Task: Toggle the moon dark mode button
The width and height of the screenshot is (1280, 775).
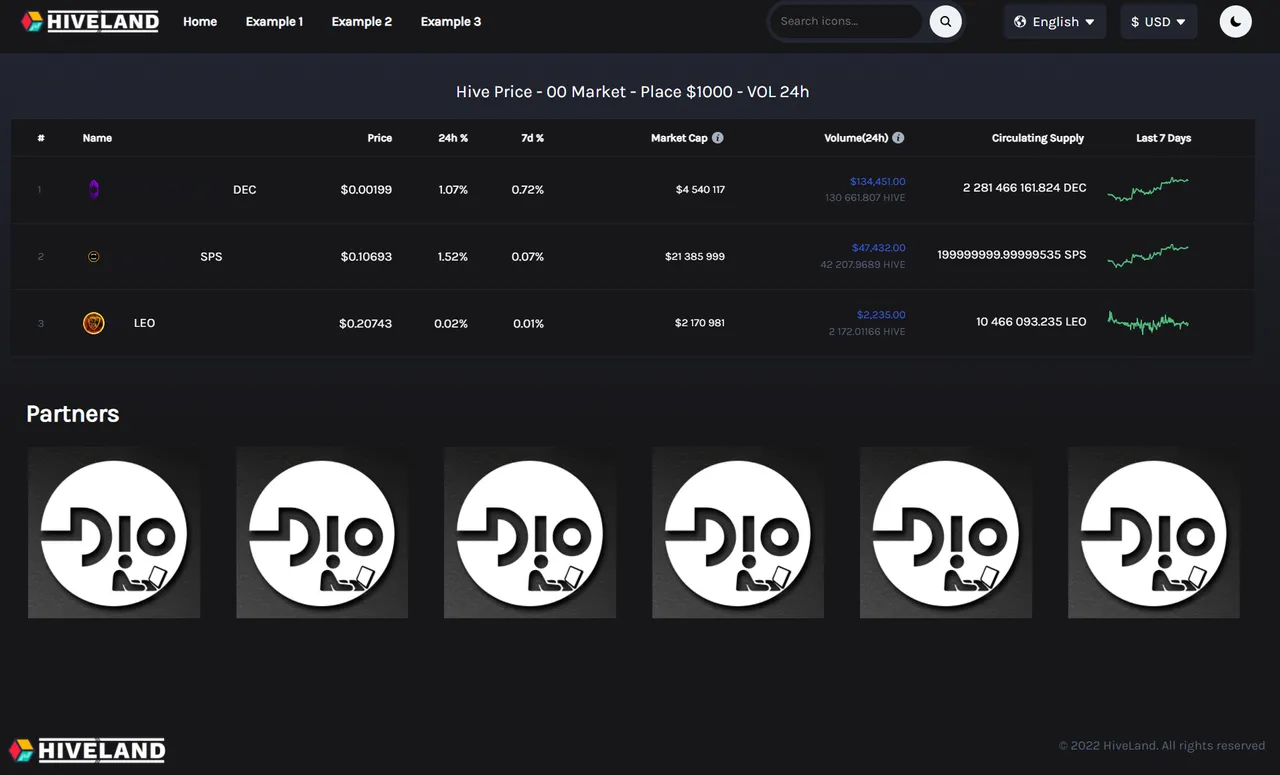Action: (1235, 21)
